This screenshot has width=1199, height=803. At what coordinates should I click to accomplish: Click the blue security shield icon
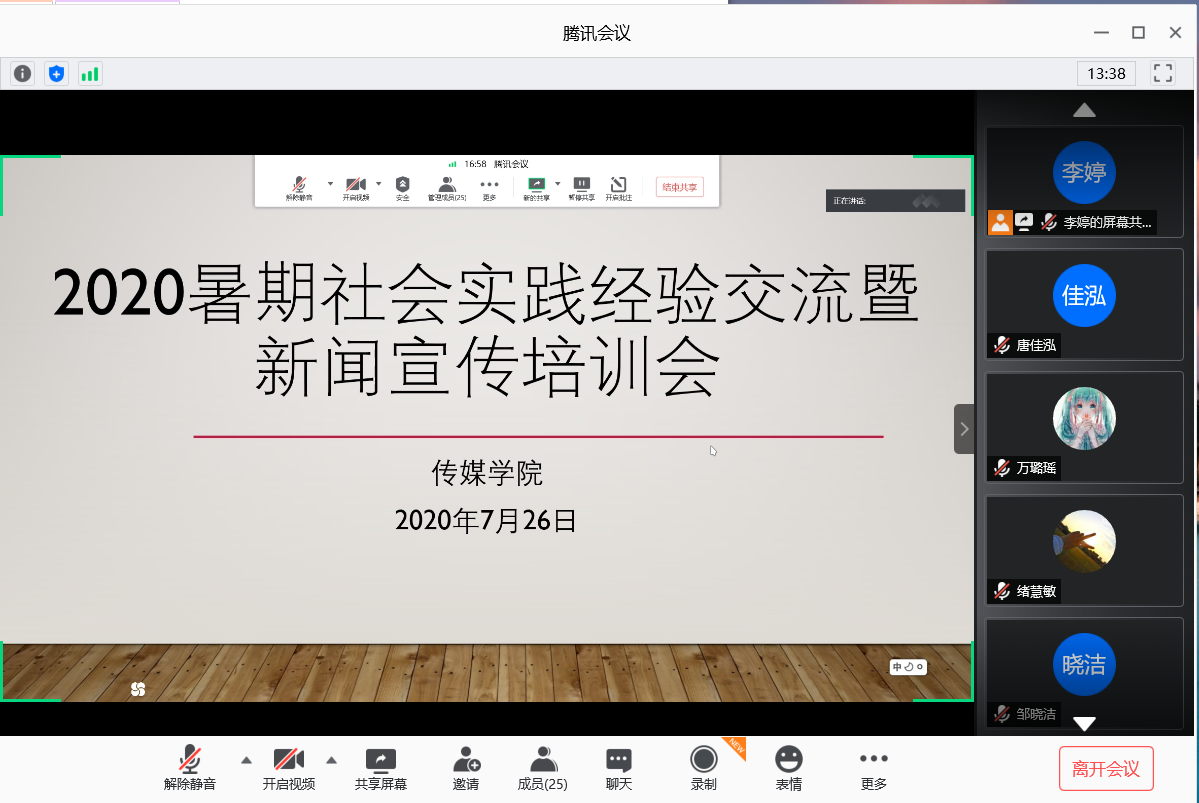coord(56,73)
